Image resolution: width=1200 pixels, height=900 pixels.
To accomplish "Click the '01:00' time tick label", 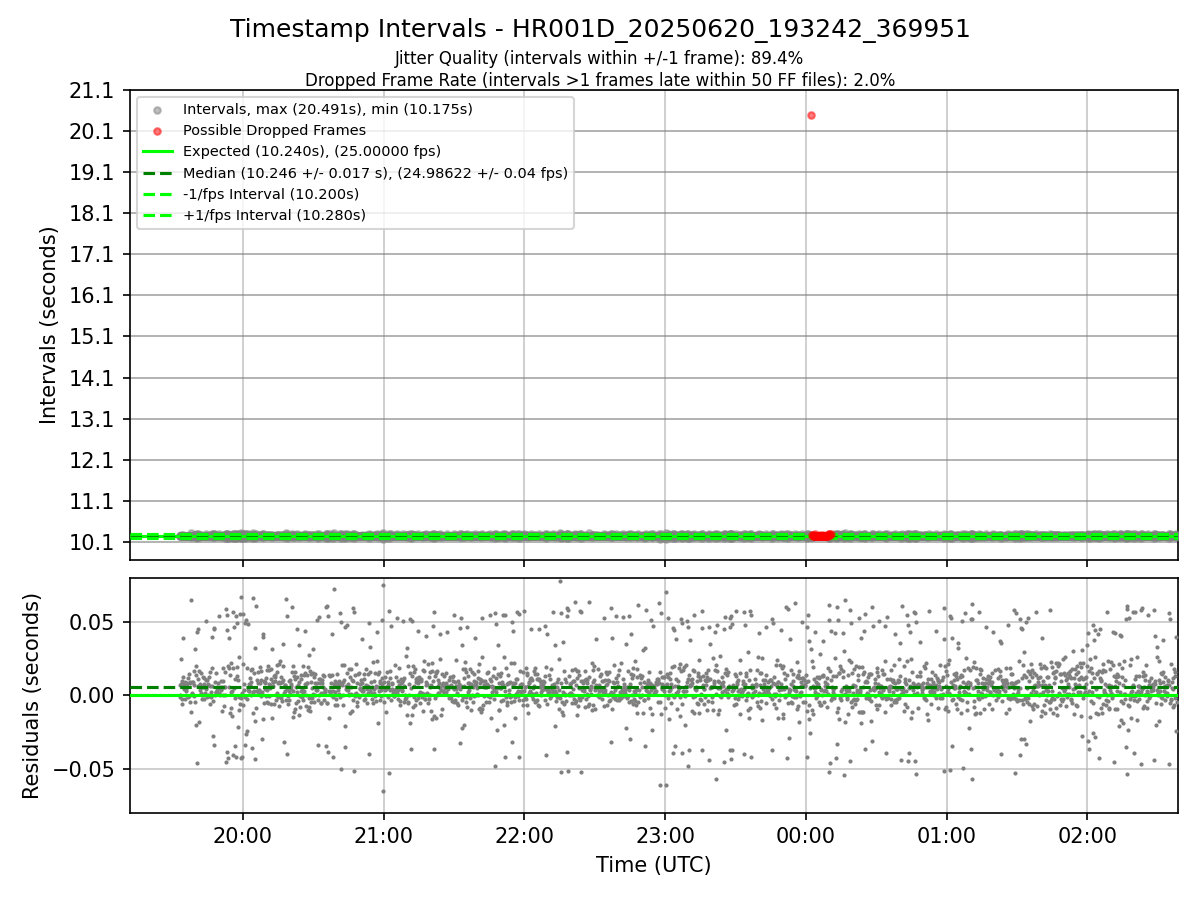I will (947, 835).
